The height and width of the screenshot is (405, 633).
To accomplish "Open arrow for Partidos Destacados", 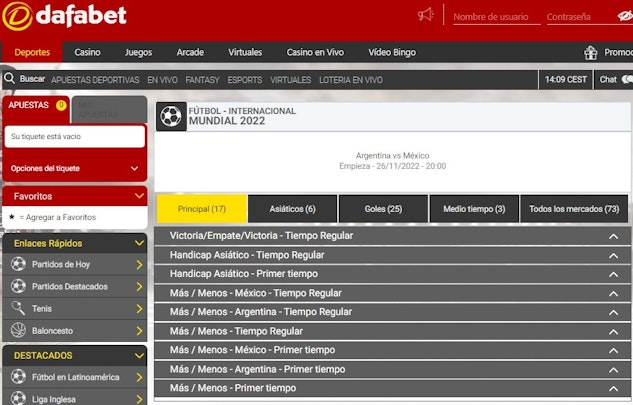I will [x=139, y=287].
